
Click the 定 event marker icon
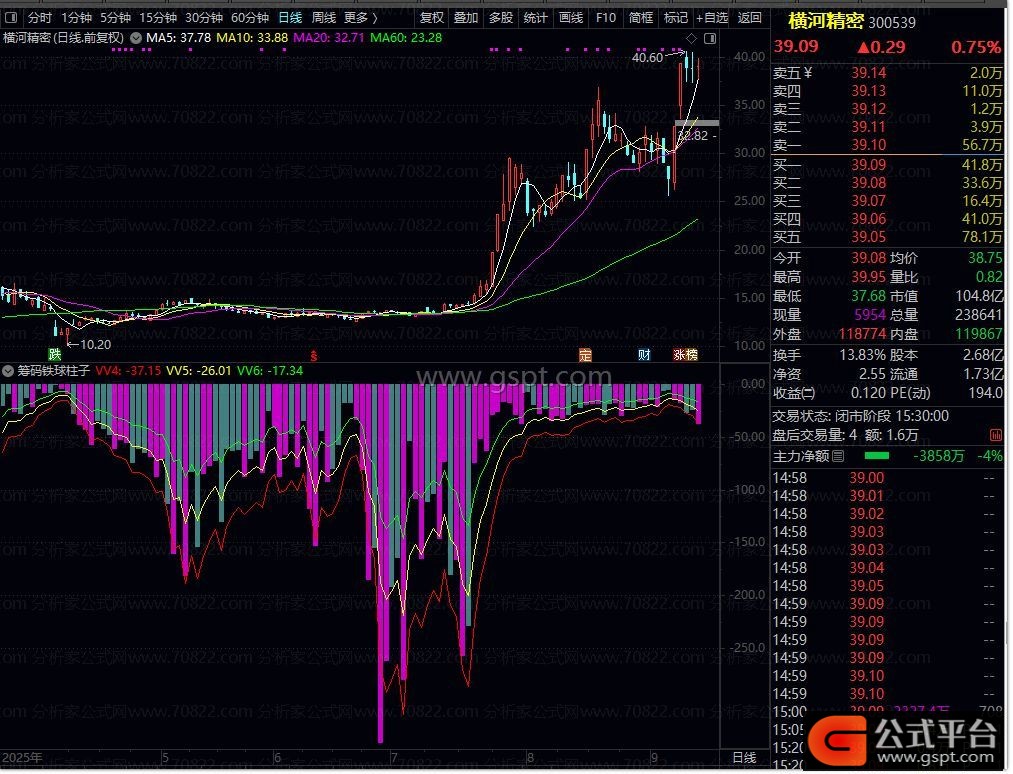(585, 354)
